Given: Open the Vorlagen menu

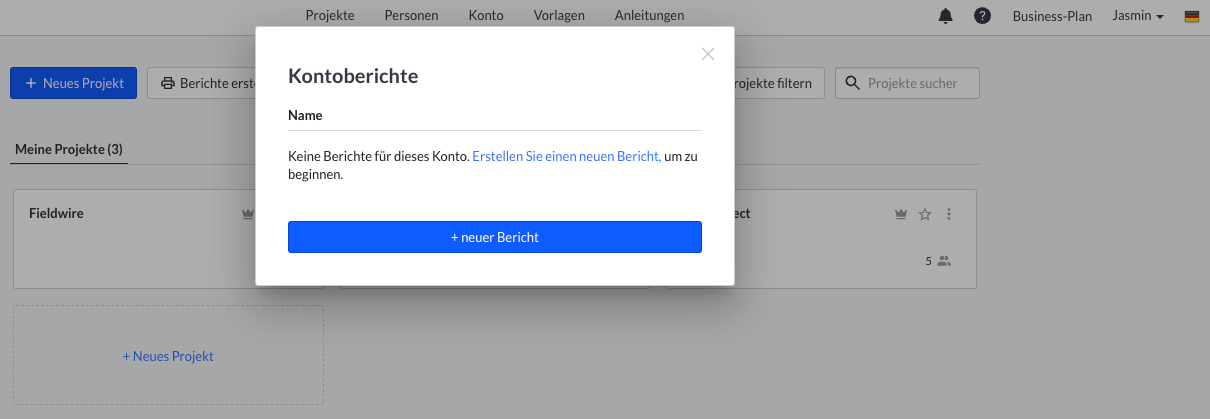Looking at the screenshot, I should [559, 15].
